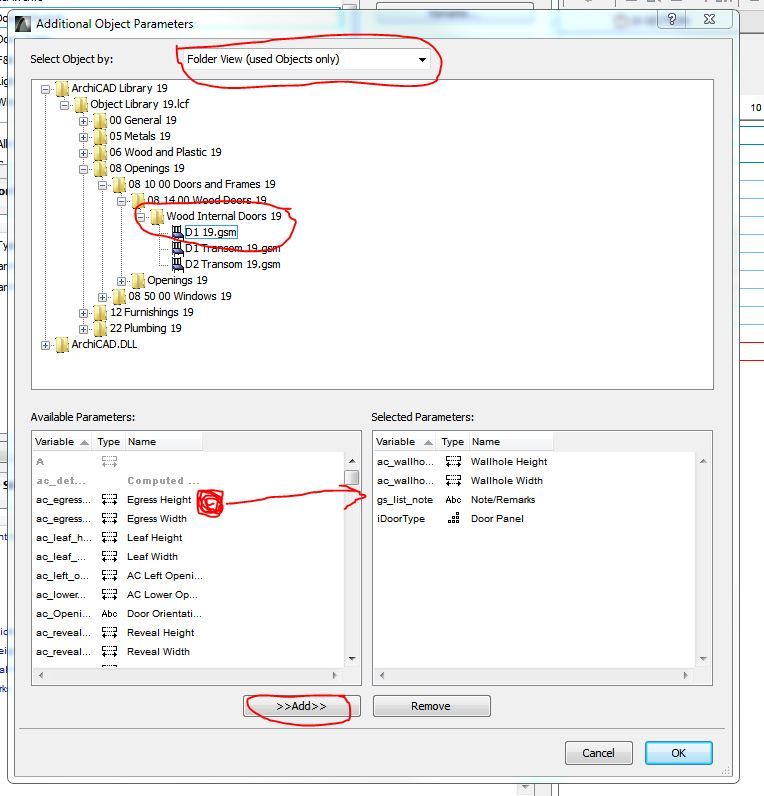This screenshot has height=796, width=764.
Task: Click available parameters horizontal scroll right arrow
Action: (x=334, y=675)
